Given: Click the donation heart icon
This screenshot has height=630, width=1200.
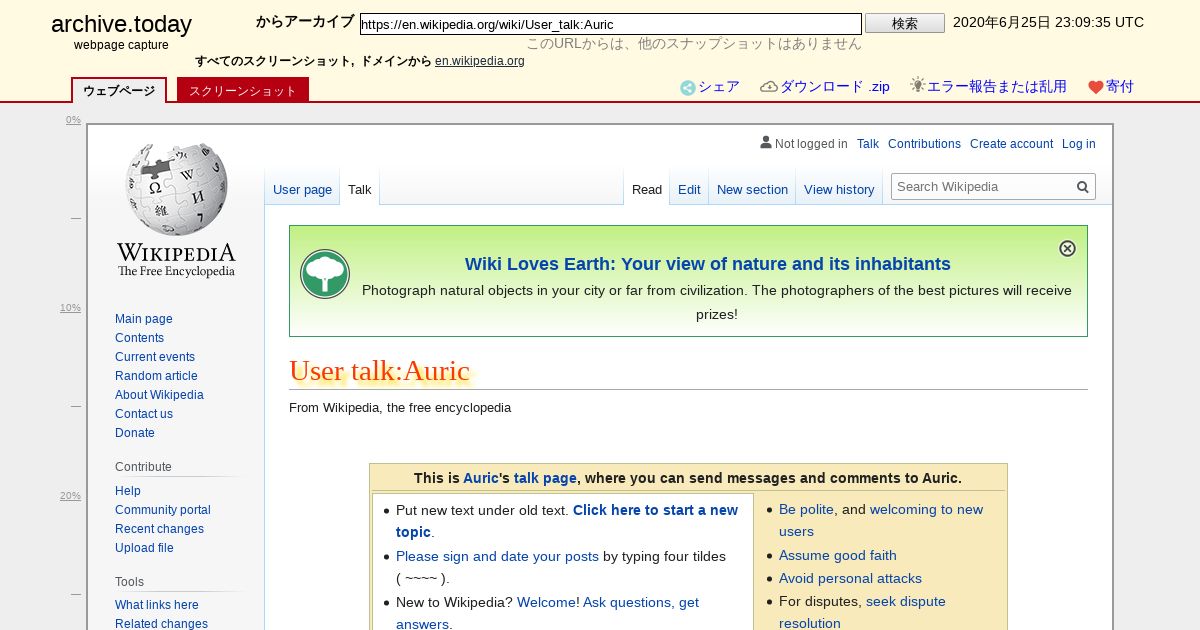Looking at the screenshot, I should tap(1096, 87).
